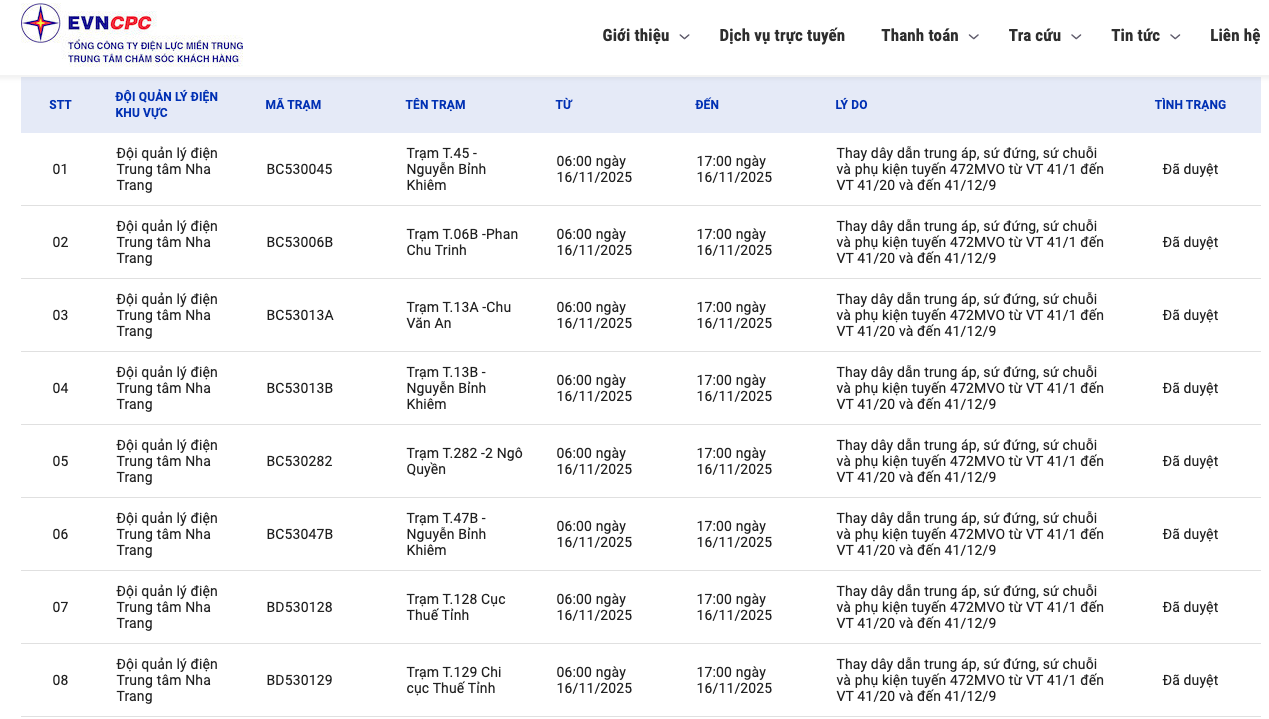Expand the Thanh toán dropdown chevron

(x=974, y=37)
